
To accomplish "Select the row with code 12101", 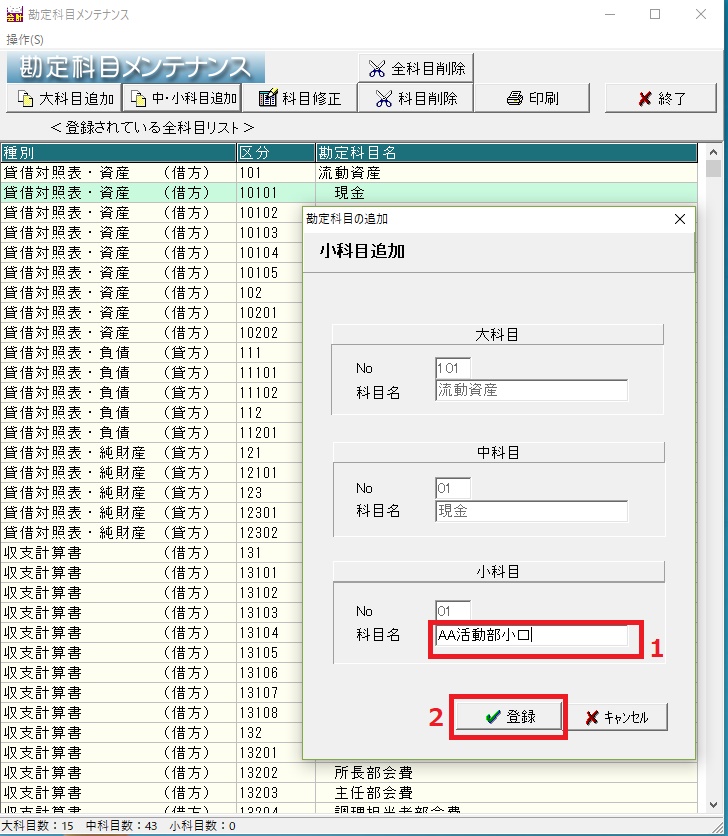I will click(x=151, y=472).
